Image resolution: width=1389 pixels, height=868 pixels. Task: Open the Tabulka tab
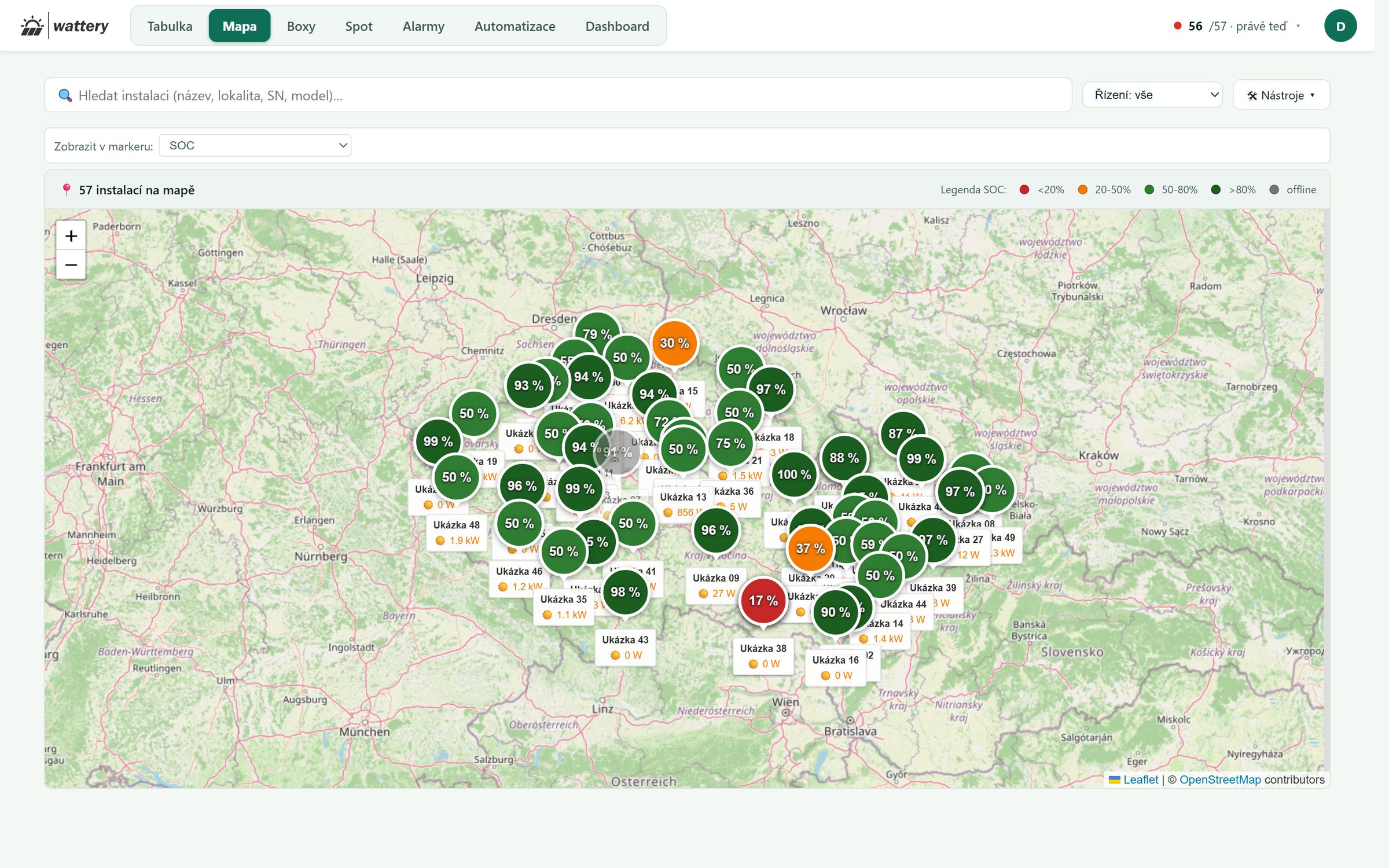pos(170,26)
